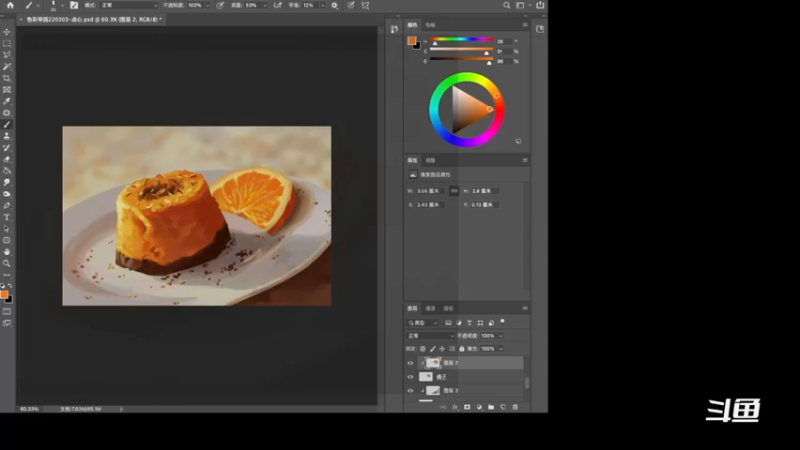Open layer opacity dropdown

(501, 336)
